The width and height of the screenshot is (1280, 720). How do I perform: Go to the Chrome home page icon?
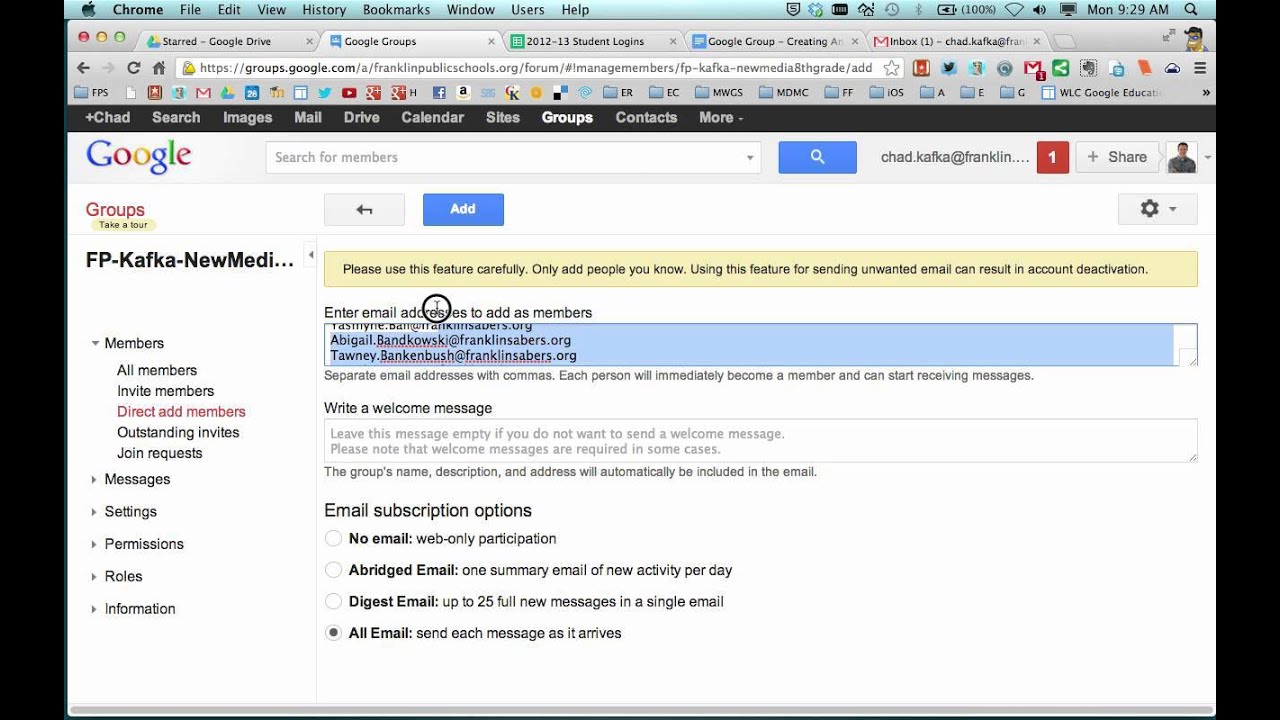click(158, 68)
